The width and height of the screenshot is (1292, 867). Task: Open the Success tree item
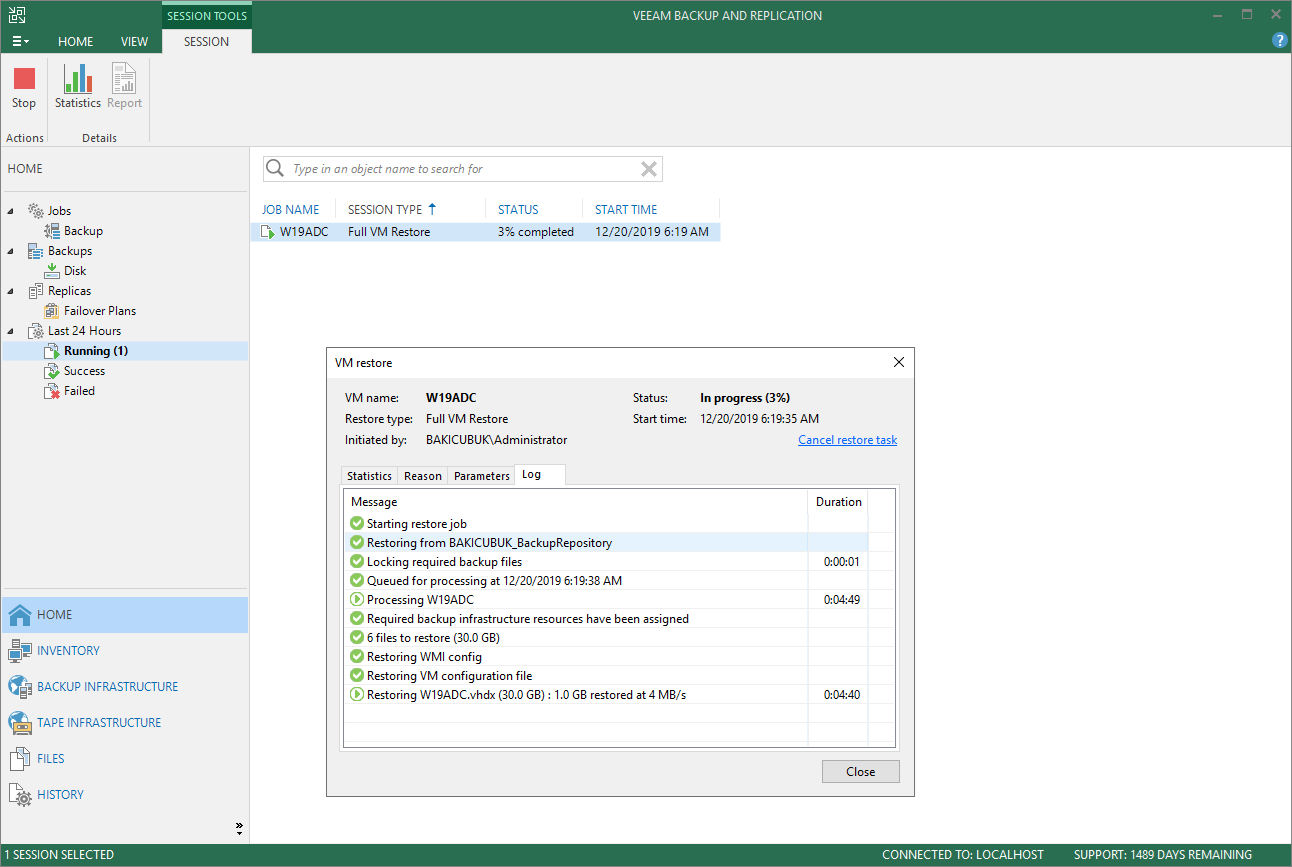pyautogui.click(x=84, y=371)
